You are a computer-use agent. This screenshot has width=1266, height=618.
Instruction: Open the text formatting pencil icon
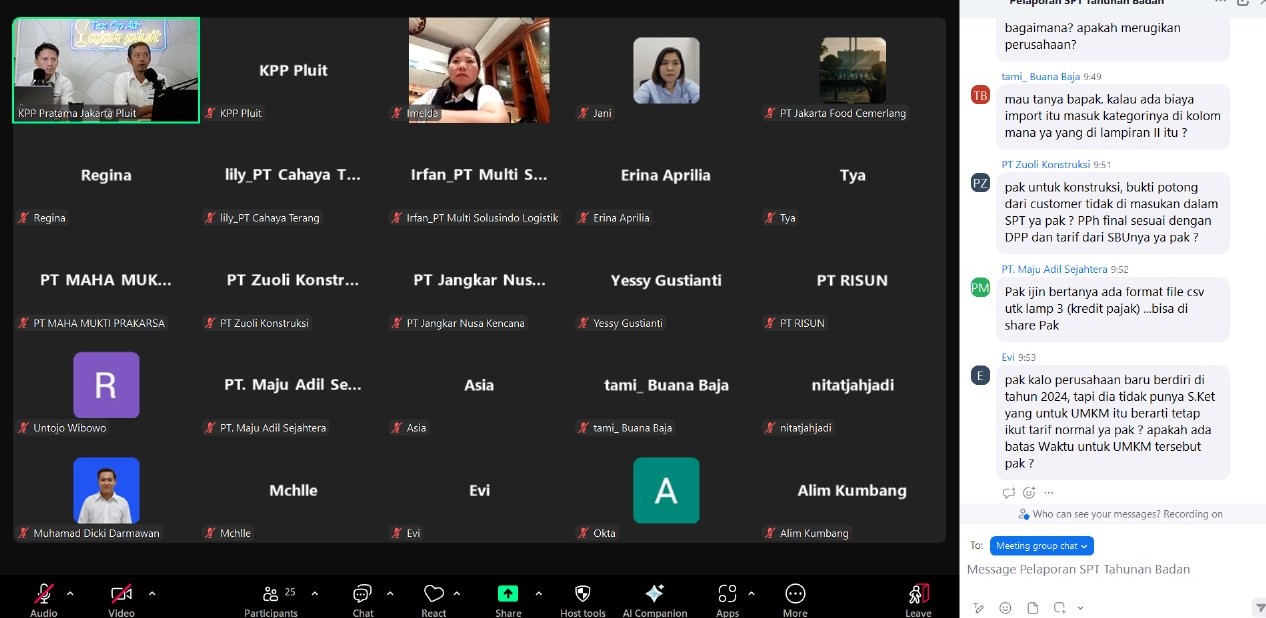tap(978, 607)
